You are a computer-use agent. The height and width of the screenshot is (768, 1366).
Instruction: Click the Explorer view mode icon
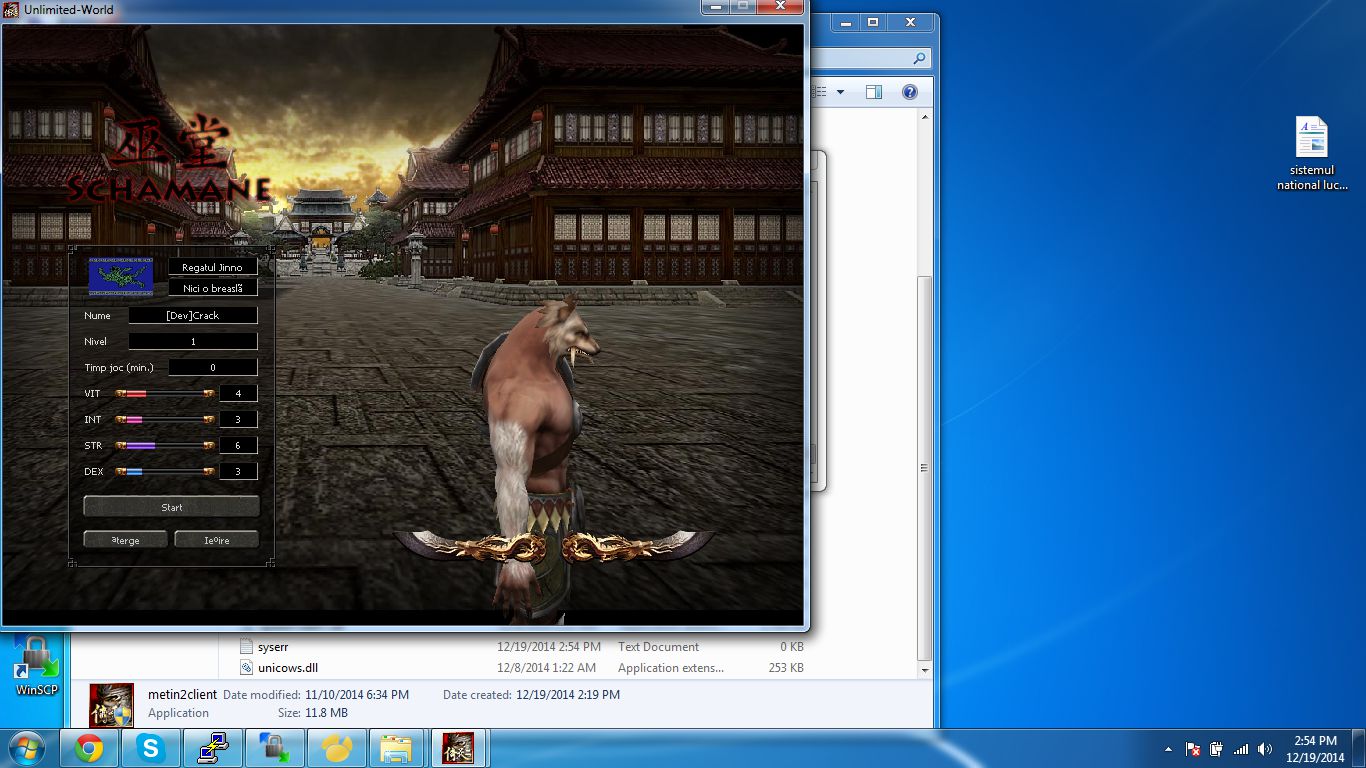click(820, 92)
